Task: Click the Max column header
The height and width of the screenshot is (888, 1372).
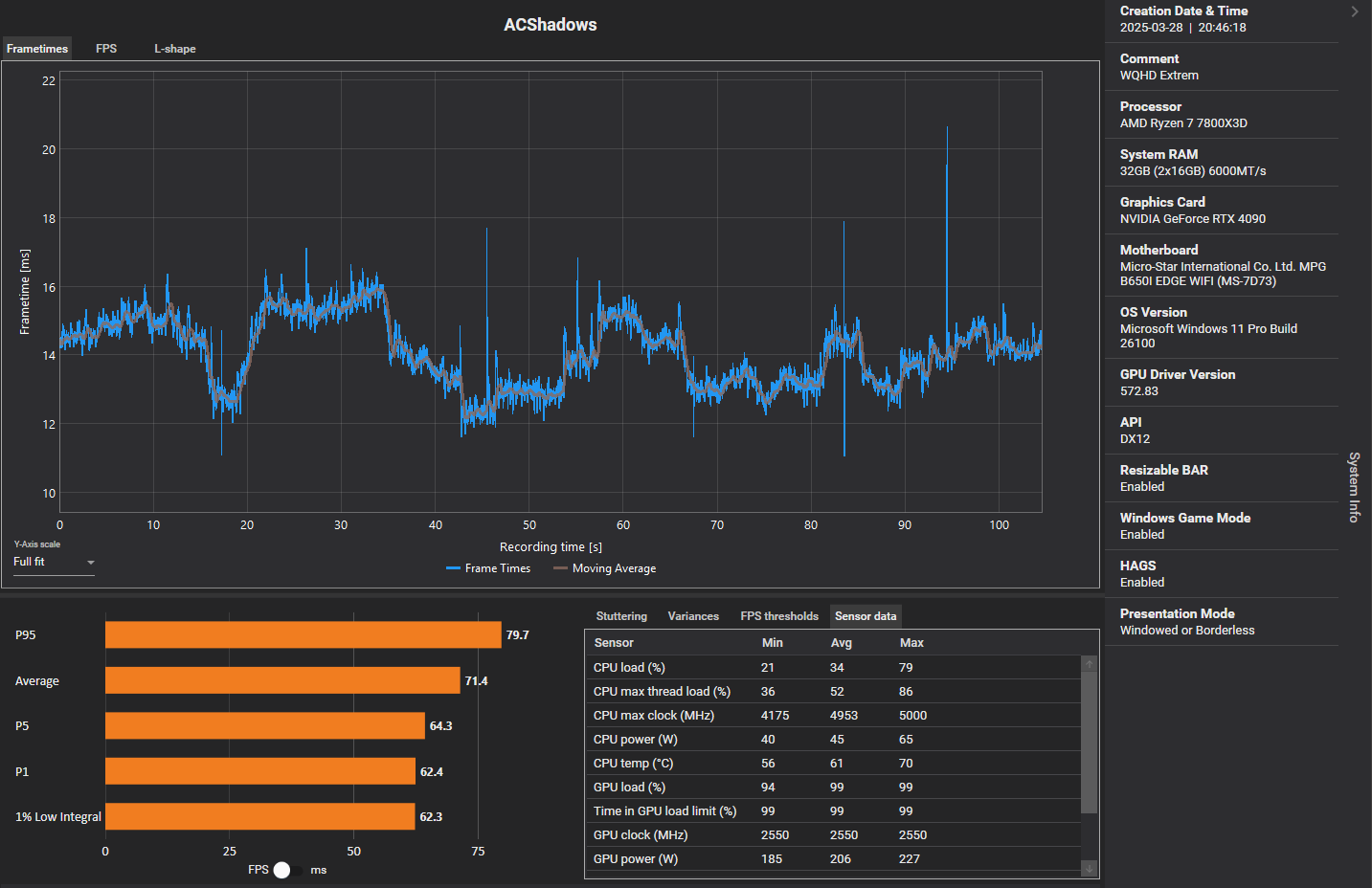Action: pyautogui.click(x=911, y=643)
